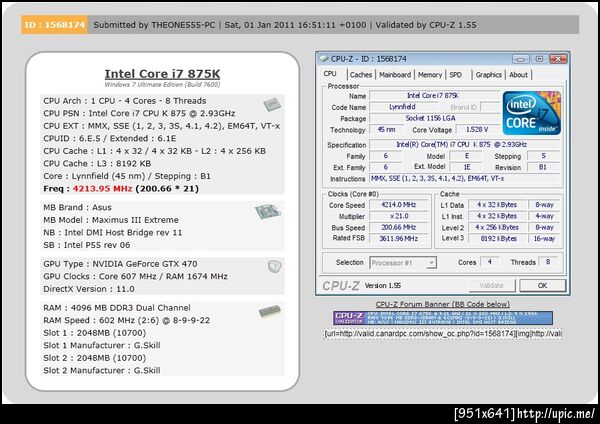Click the Bus Speed value 200.66 MHz

click(x=399, y=228)
